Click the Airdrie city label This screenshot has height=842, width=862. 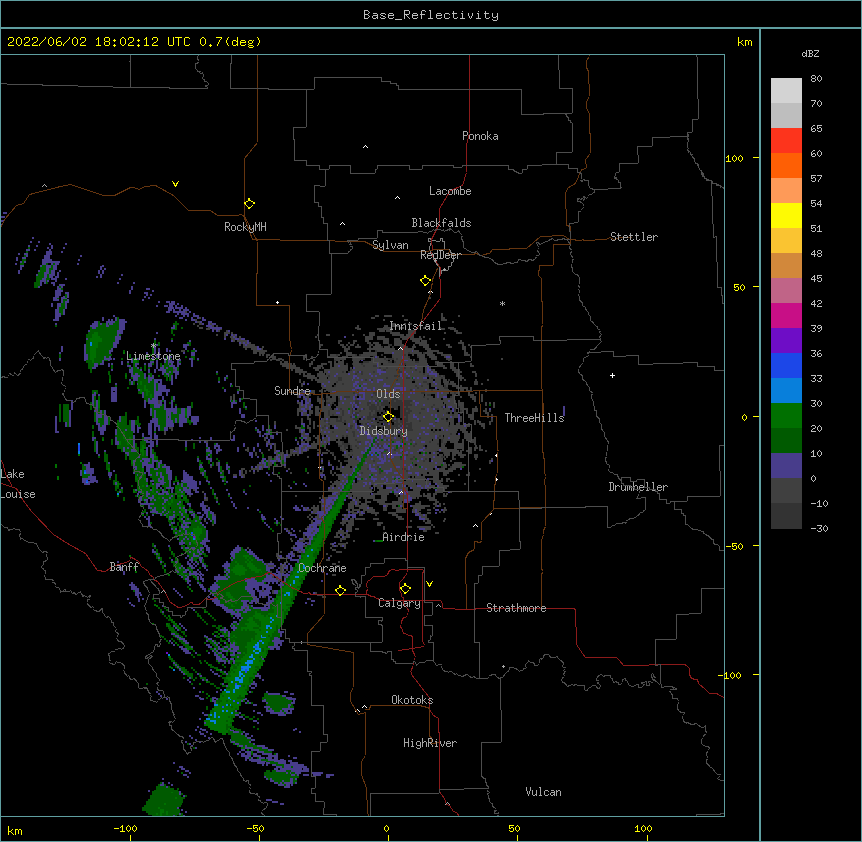pyautogui.click(x=404, y=537)
